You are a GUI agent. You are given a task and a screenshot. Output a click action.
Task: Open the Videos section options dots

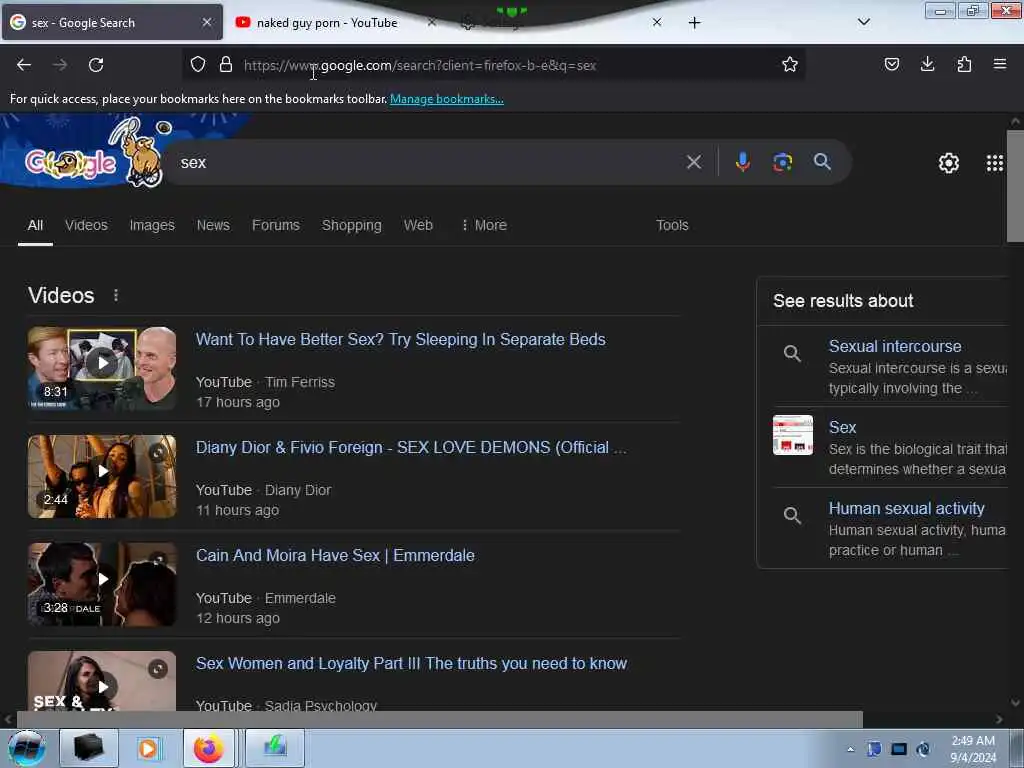(116, 296)
